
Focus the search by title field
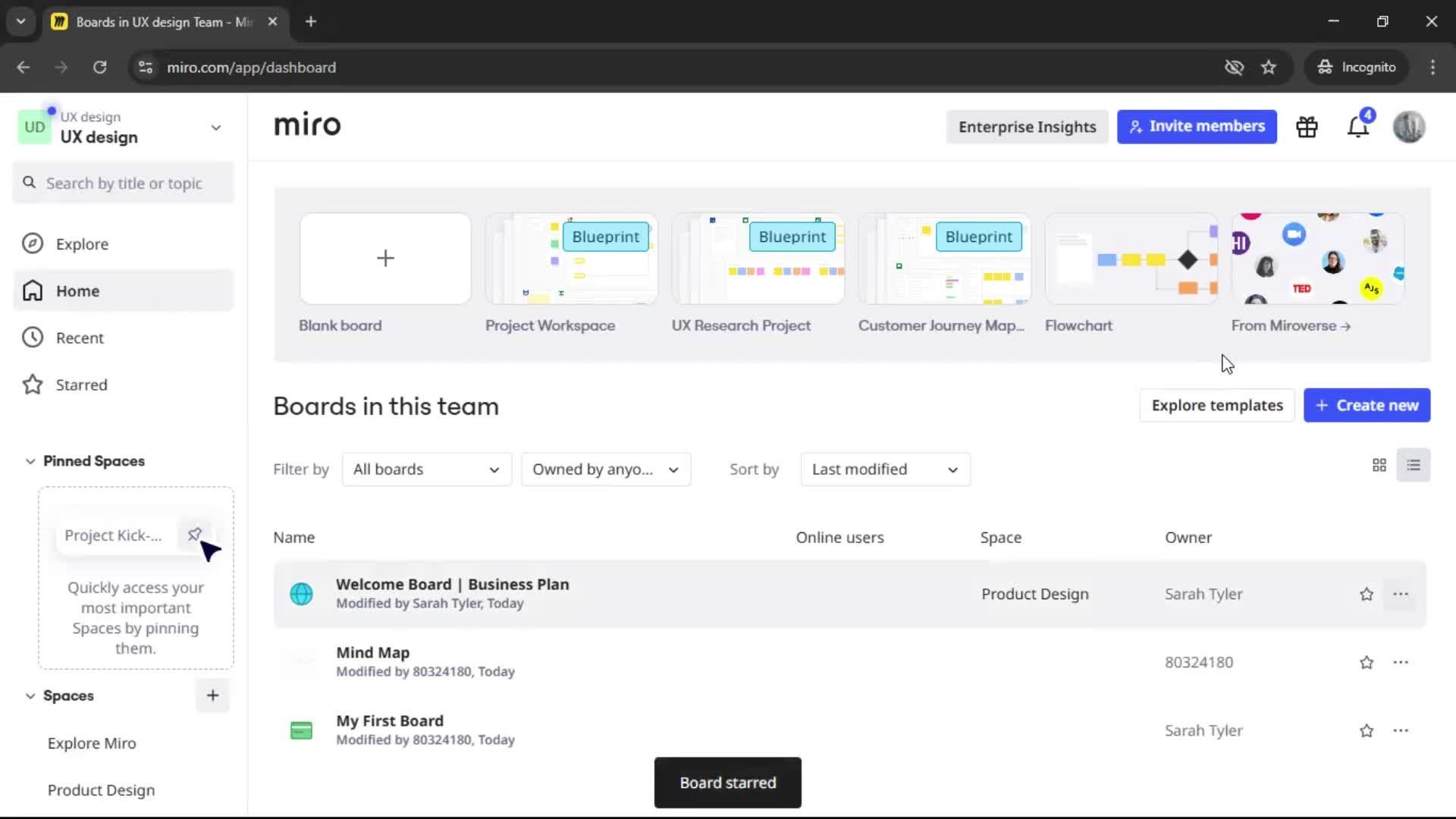(x=124, y=184)
